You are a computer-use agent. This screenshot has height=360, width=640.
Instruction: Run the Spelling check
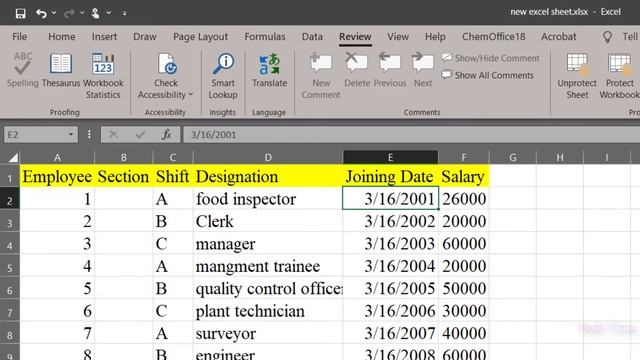22,69
